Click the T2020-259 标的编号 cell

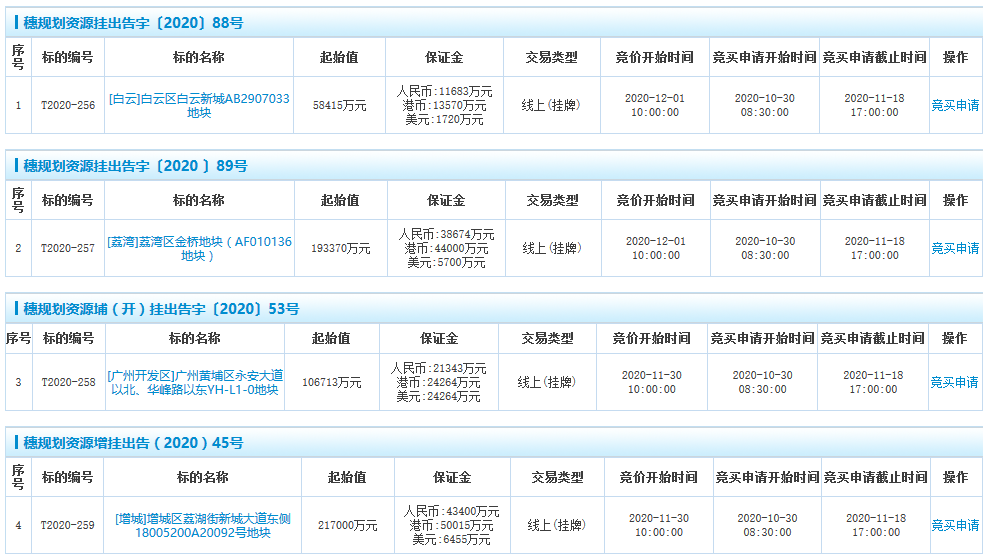click(68, 525)
